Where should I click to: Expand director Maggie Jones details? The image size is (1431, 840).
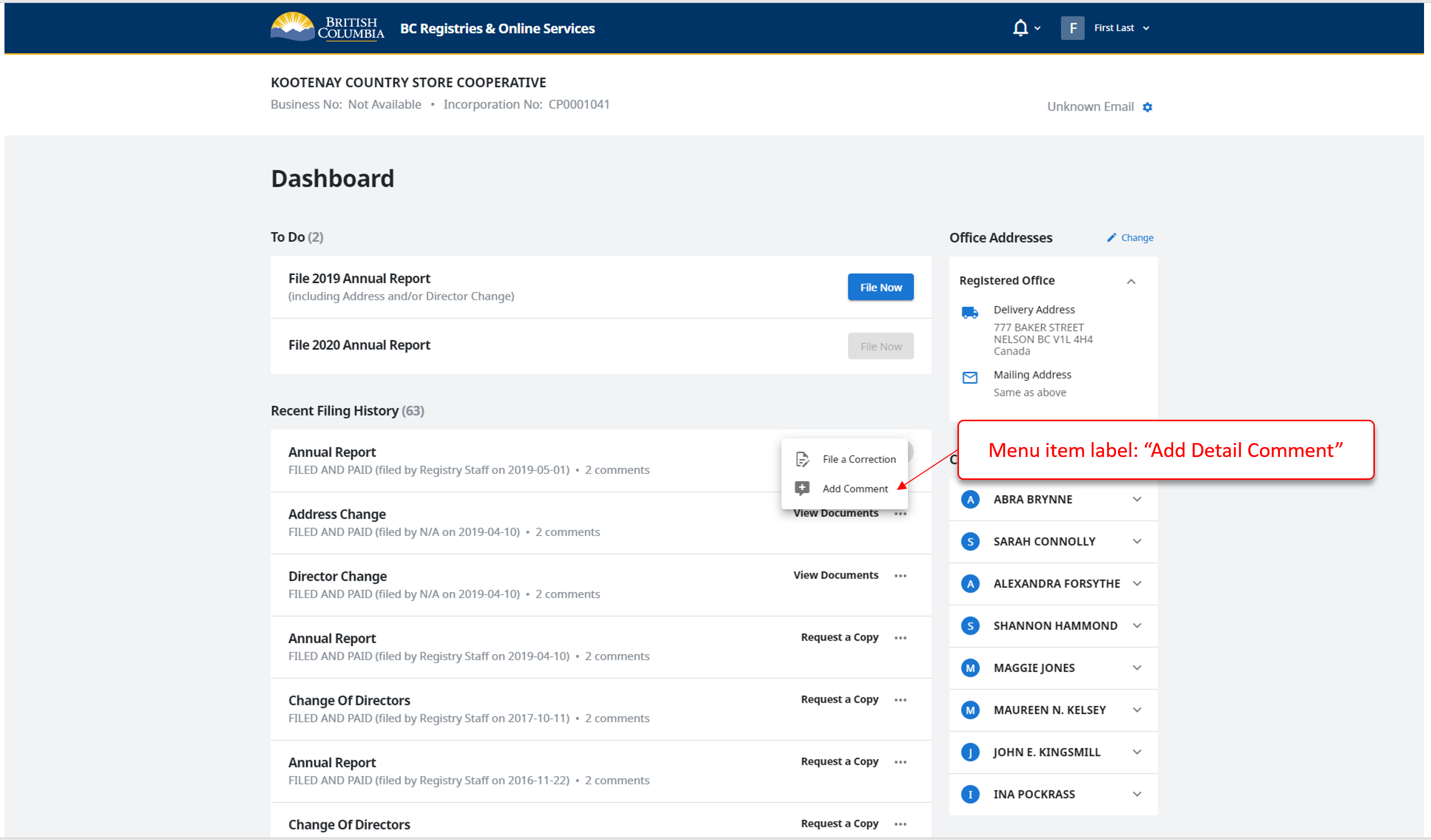coord(1137,668)
